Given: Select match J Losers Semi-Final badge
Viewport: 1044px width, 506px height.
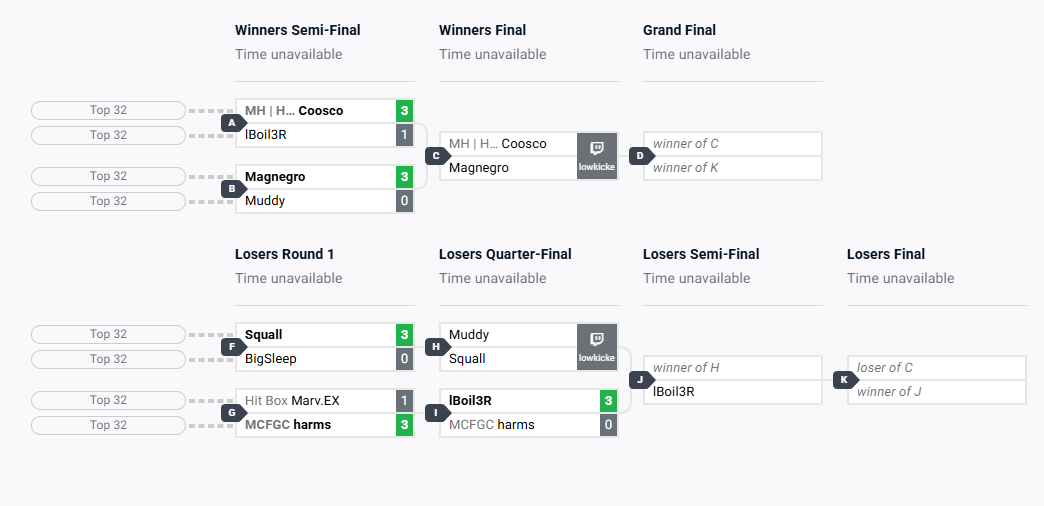Looking at the screenshot, I should 641,380.
